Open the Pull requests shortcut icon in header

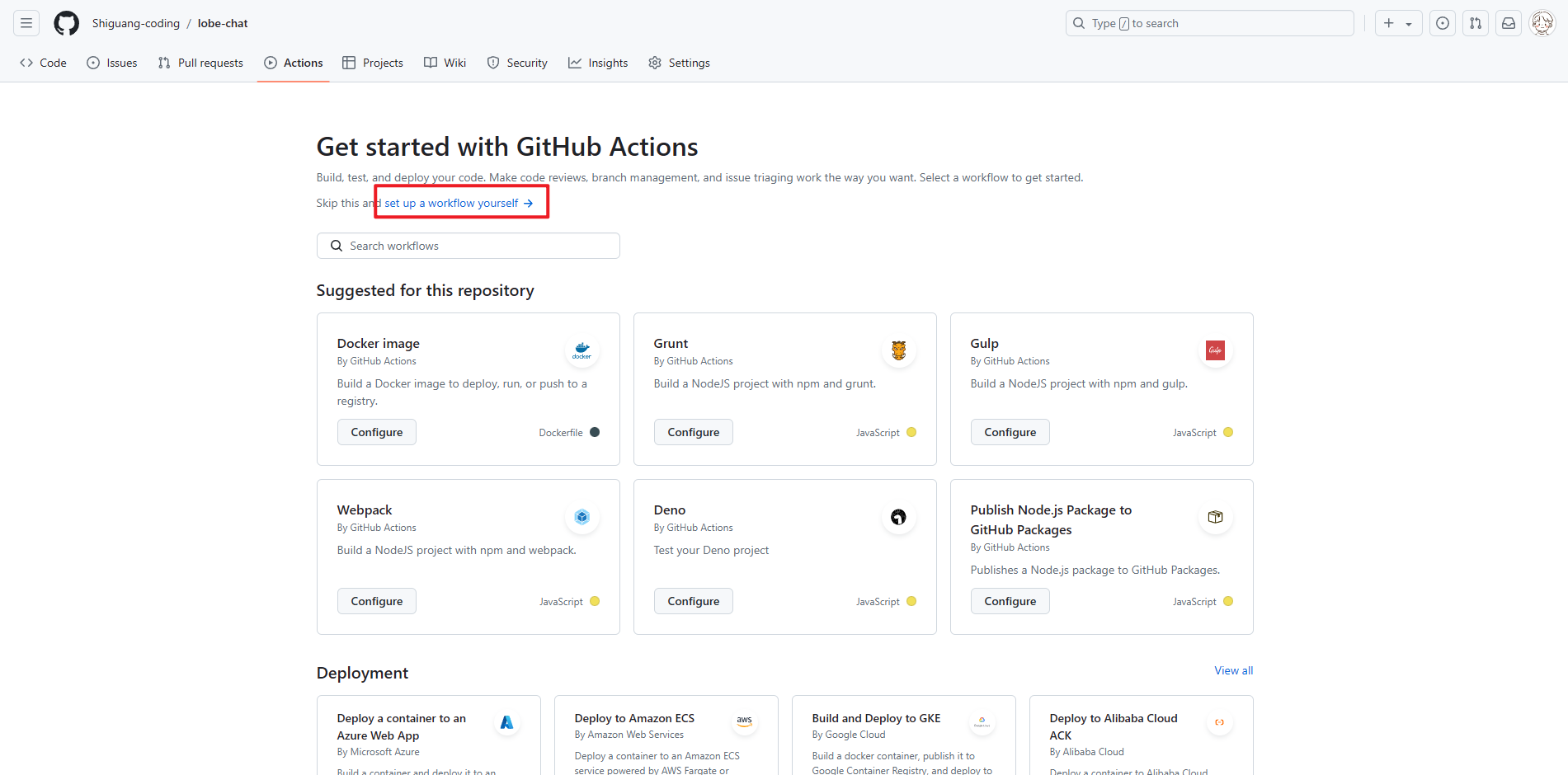pyautogui.click(x=1476, y=23)
